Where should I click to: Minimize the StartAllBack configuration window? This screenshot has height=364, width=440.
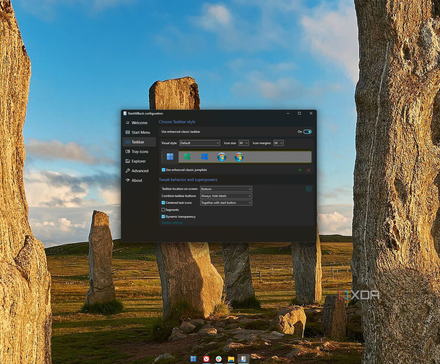coord(288,113)
